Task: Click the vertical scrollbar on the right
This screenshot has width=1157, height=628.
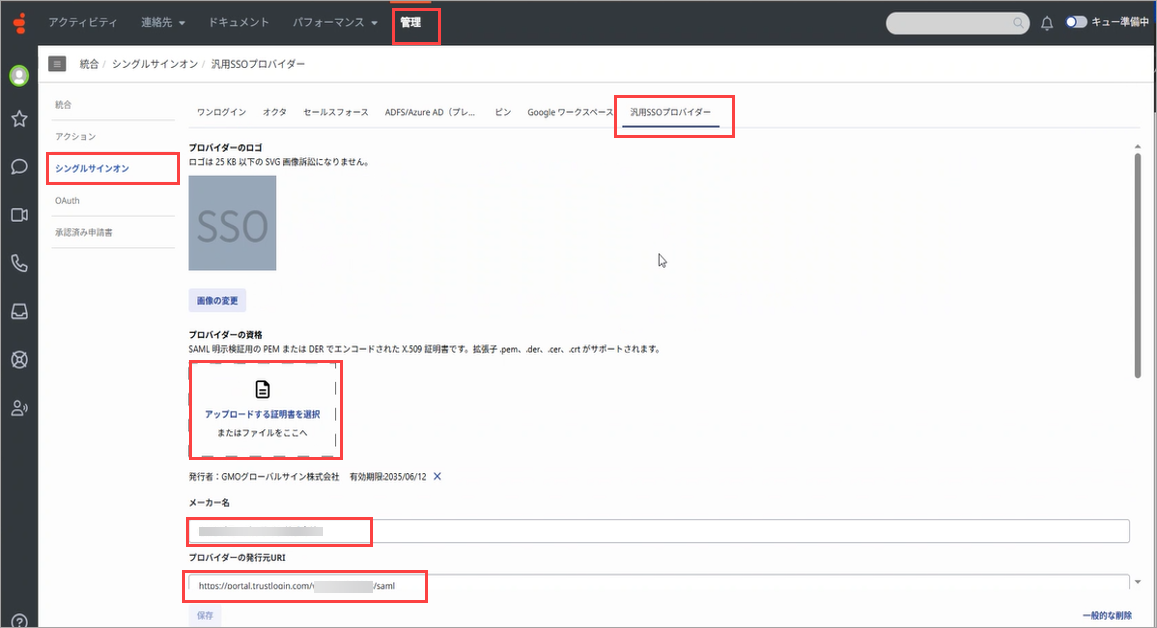Action: [1137, 266]
